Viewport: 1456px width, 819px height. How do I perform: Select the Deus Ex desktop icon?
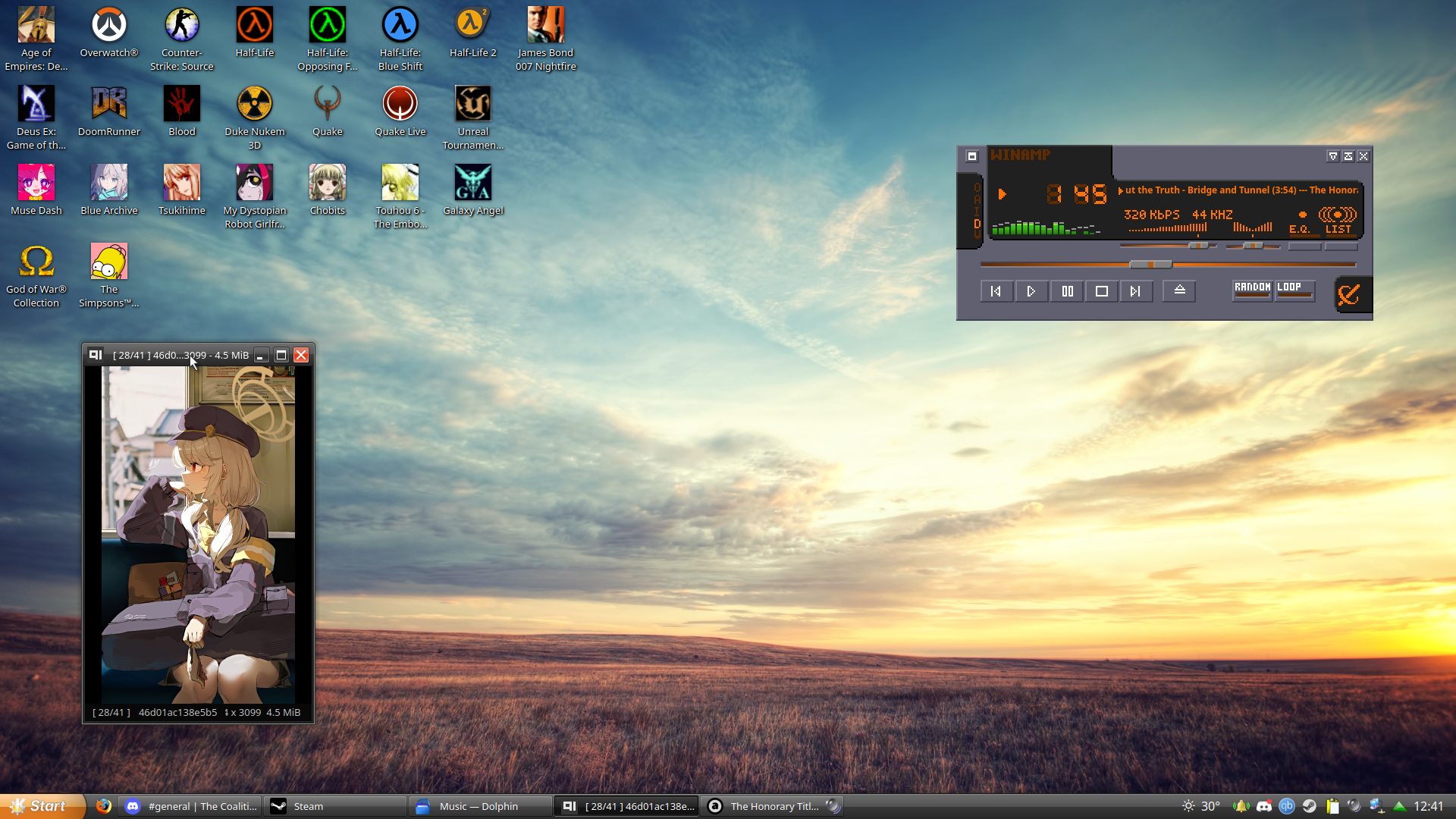tap(36, 118)
